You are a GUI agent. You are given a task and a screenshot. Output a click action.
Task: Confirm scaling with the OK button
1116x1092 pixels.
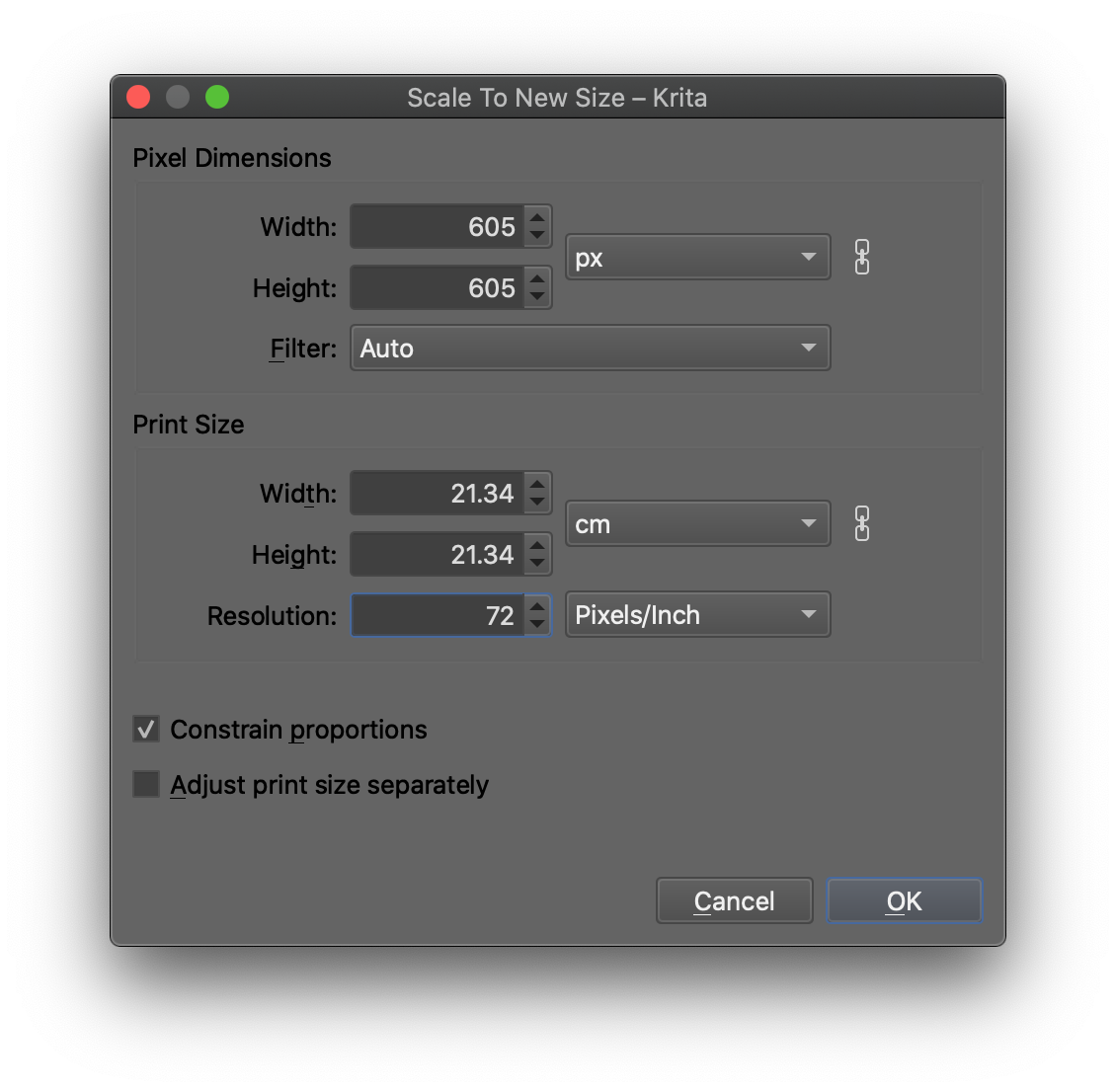904,901
